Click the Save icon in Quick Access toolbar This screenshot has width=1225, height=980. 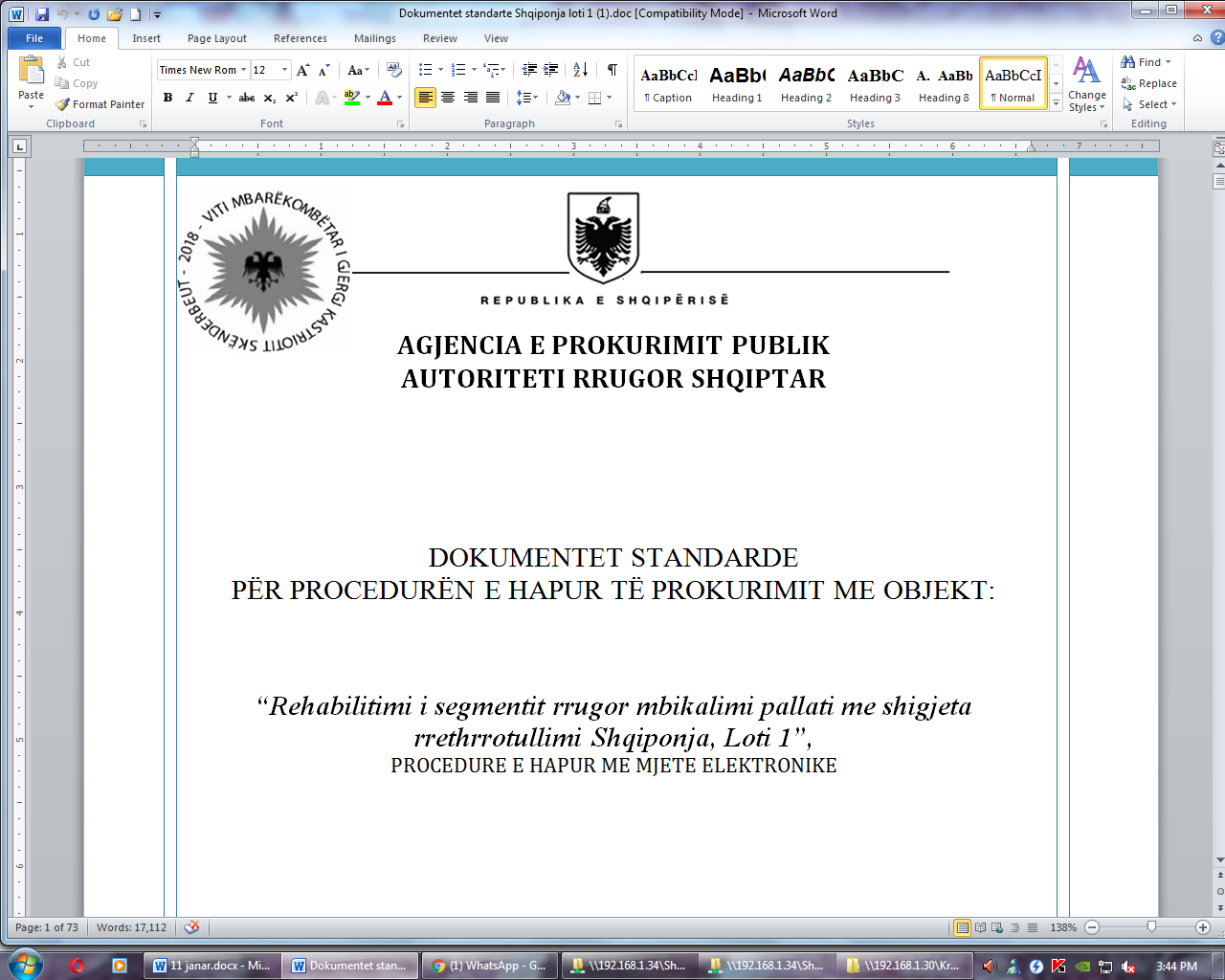click(x=42, y=14)
